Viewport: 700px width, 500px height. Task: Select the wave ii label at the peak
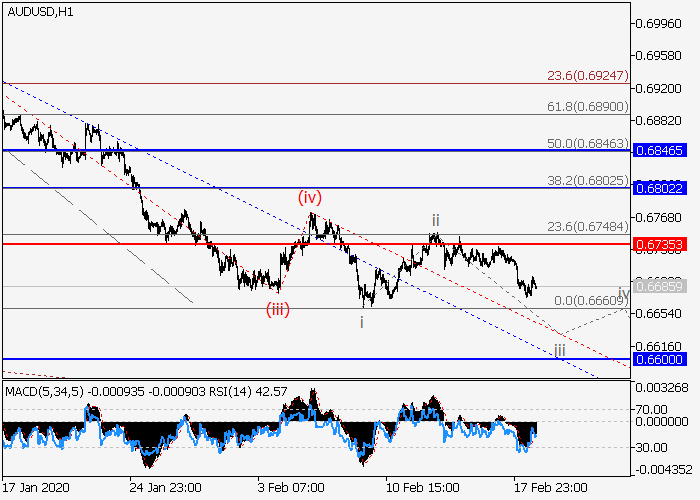tap(436, 219)
